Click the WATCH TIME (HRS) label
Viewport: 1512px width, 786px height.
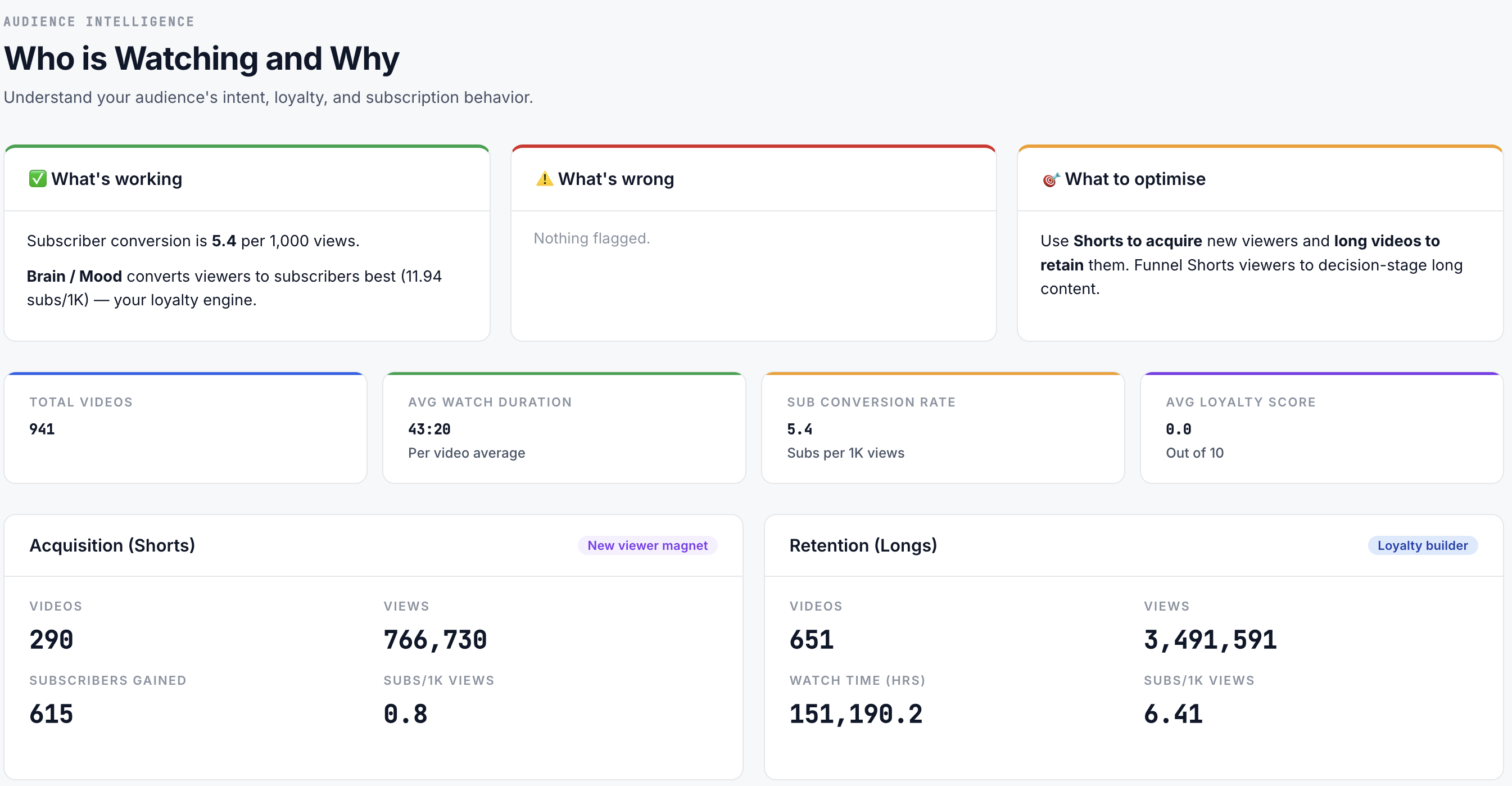[858, 680]
